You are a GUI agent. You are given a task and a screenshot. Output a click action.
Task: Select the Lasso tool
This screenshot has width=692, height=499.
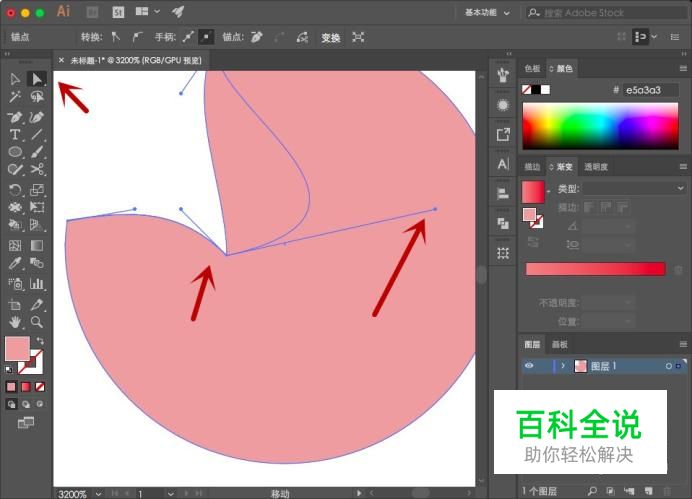pyautogui.click(x=37, y=97)
